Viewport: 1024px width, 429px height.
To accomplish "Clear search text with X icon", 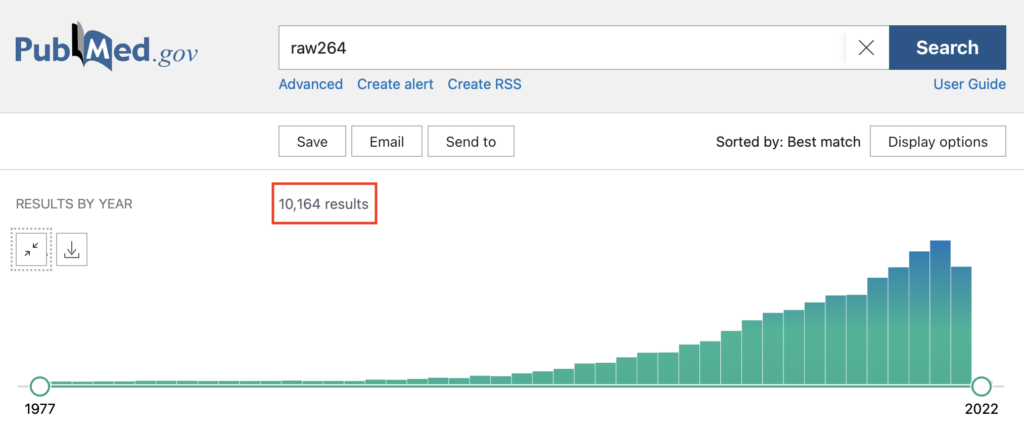I will 866,48.
